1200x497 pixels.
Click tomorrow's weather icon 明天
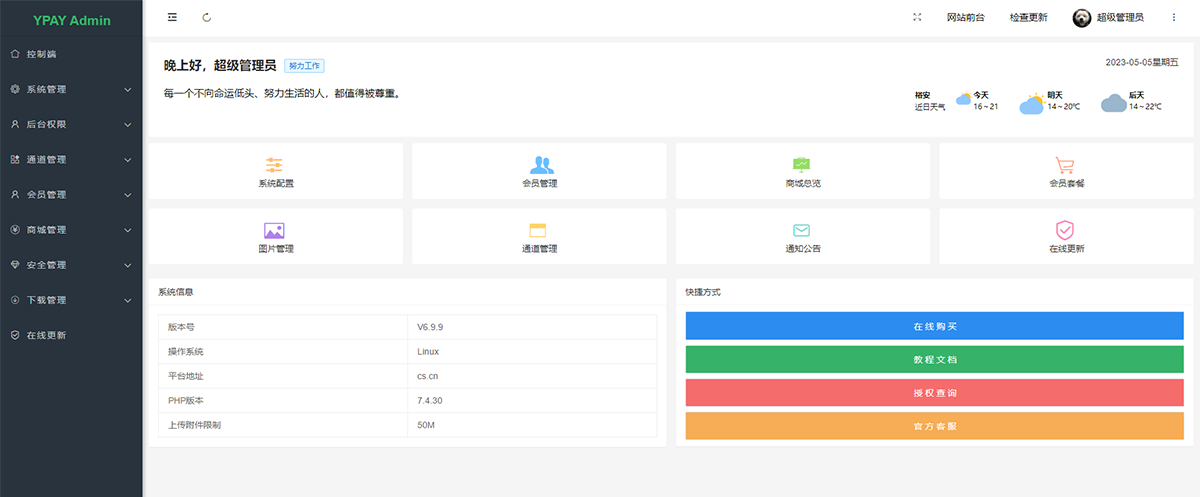click(x=1032, y=103)
